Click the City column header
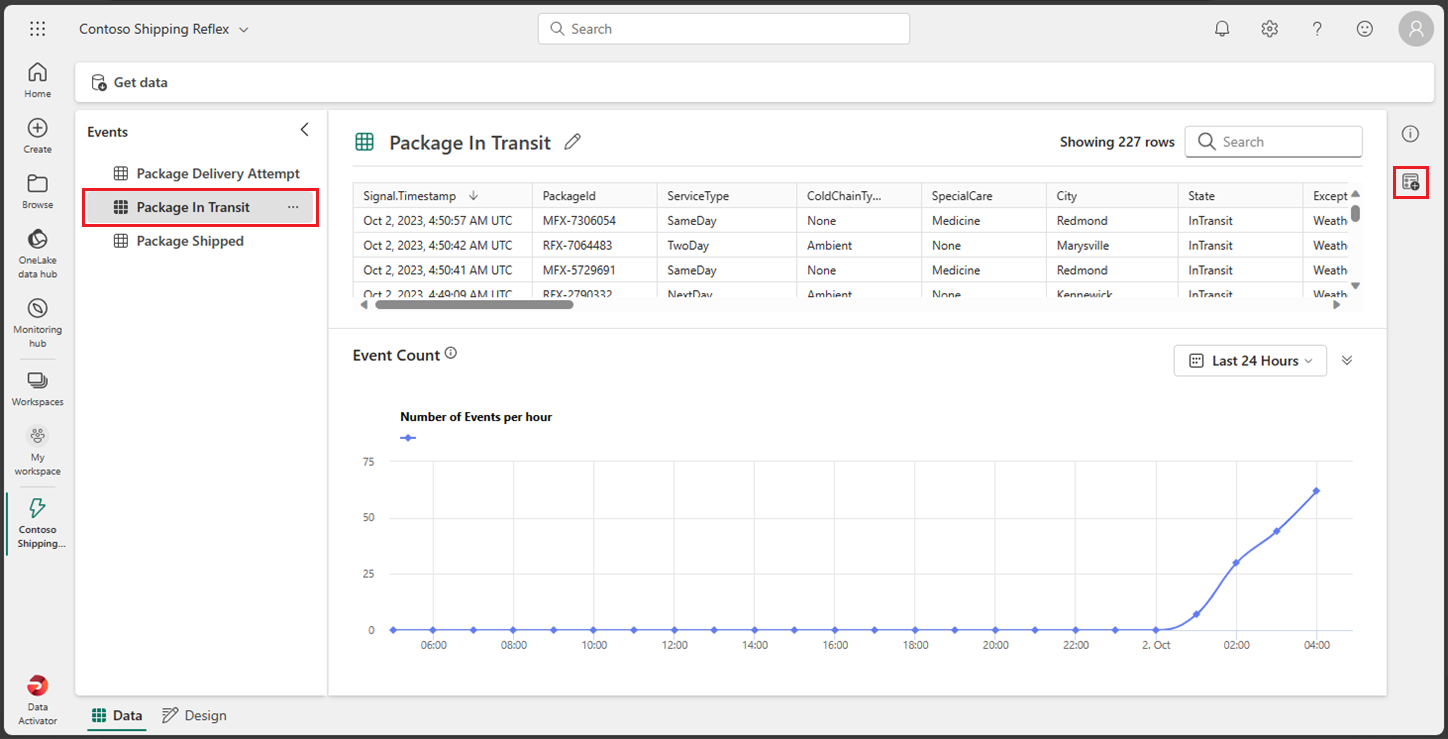1448x739 pixels. pos(1112,196)
